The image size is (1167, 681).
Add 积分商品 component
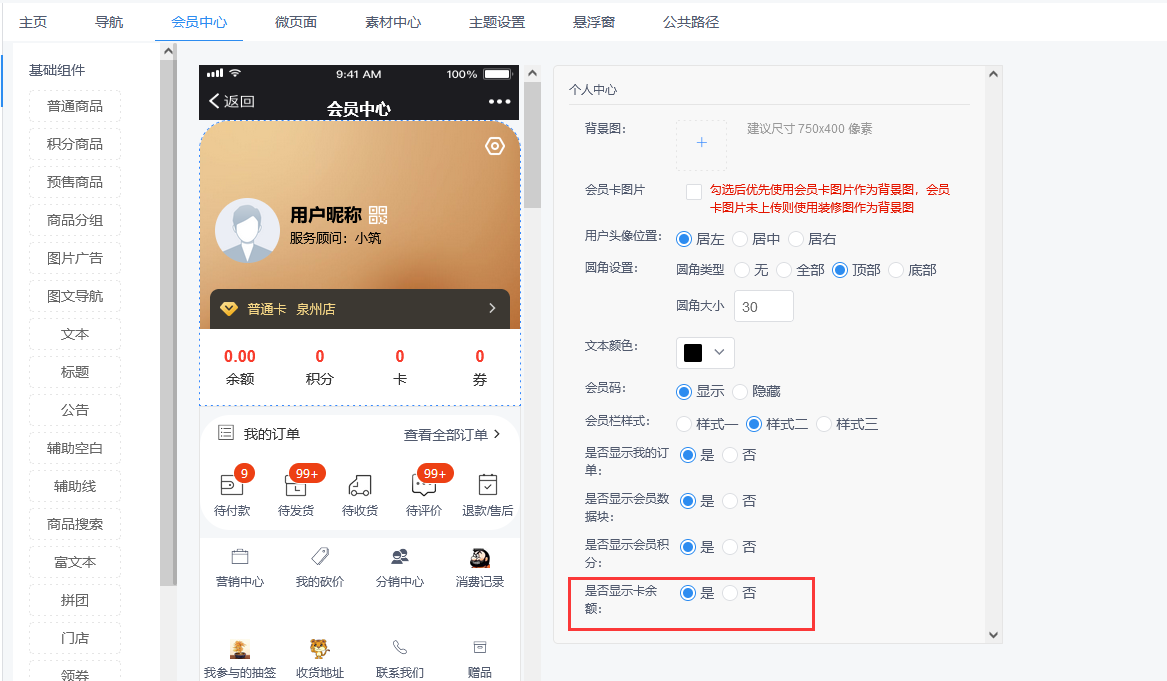click(75, 144)
